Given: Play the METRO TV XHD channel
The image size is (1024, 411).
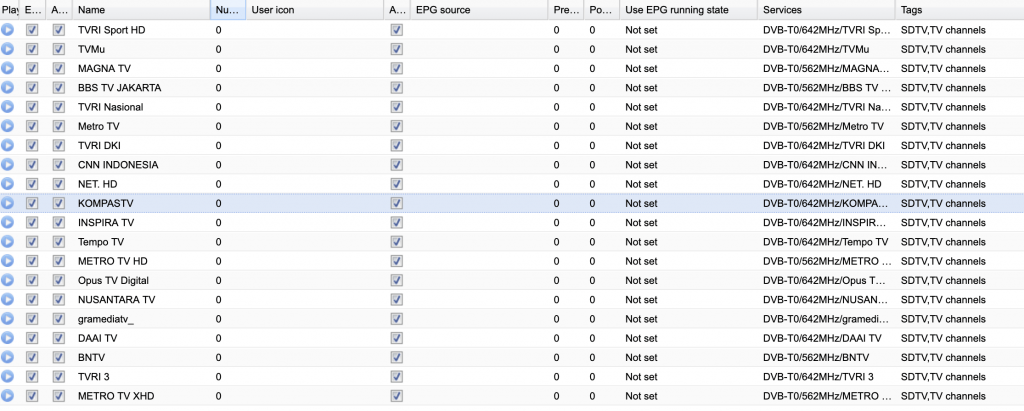Looking at the screenshot, I should [8, 396].
